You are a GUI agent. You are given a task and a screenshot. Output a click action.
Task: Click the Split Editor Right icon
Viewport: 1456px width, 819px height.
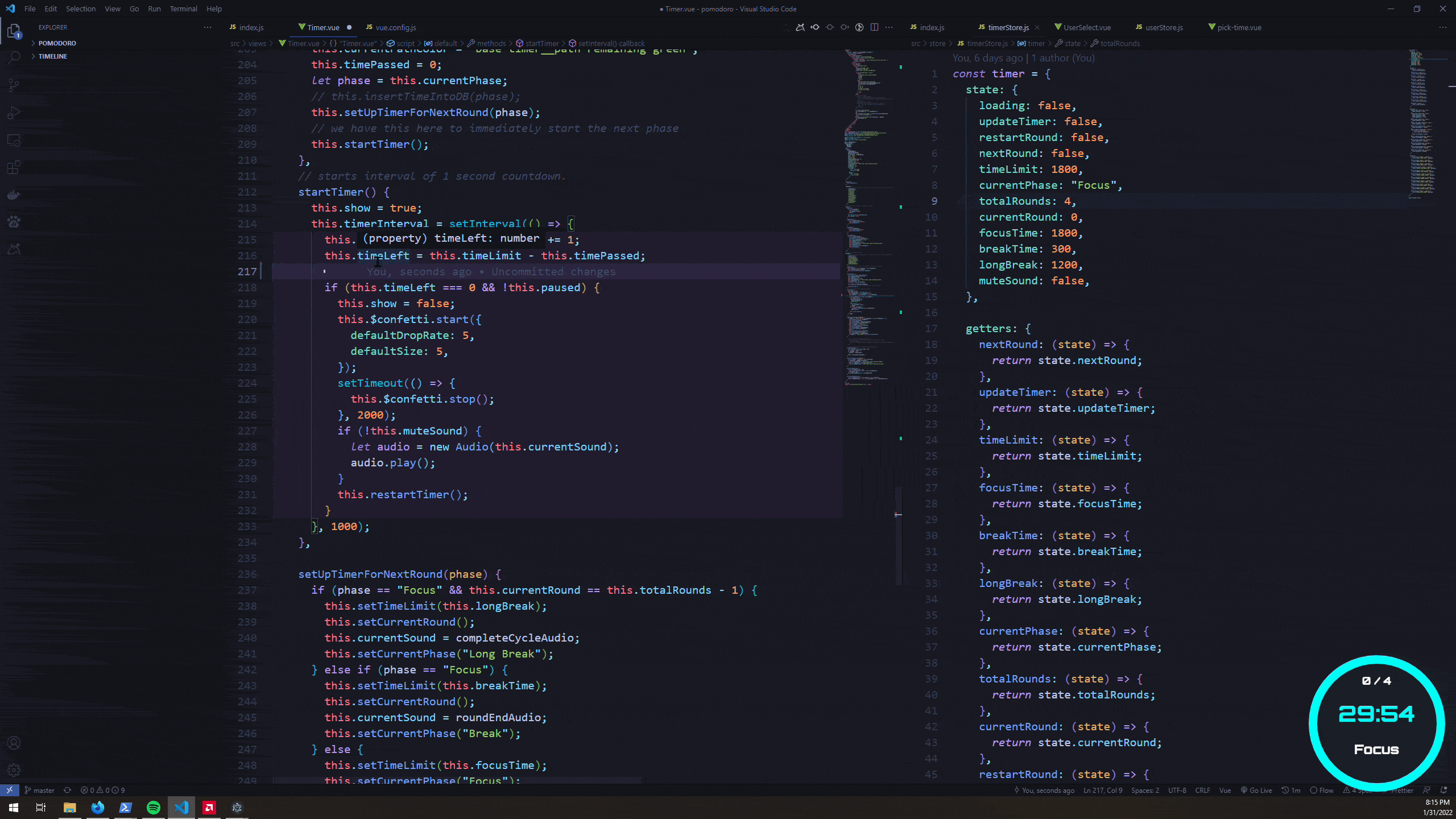pos(874,27)
